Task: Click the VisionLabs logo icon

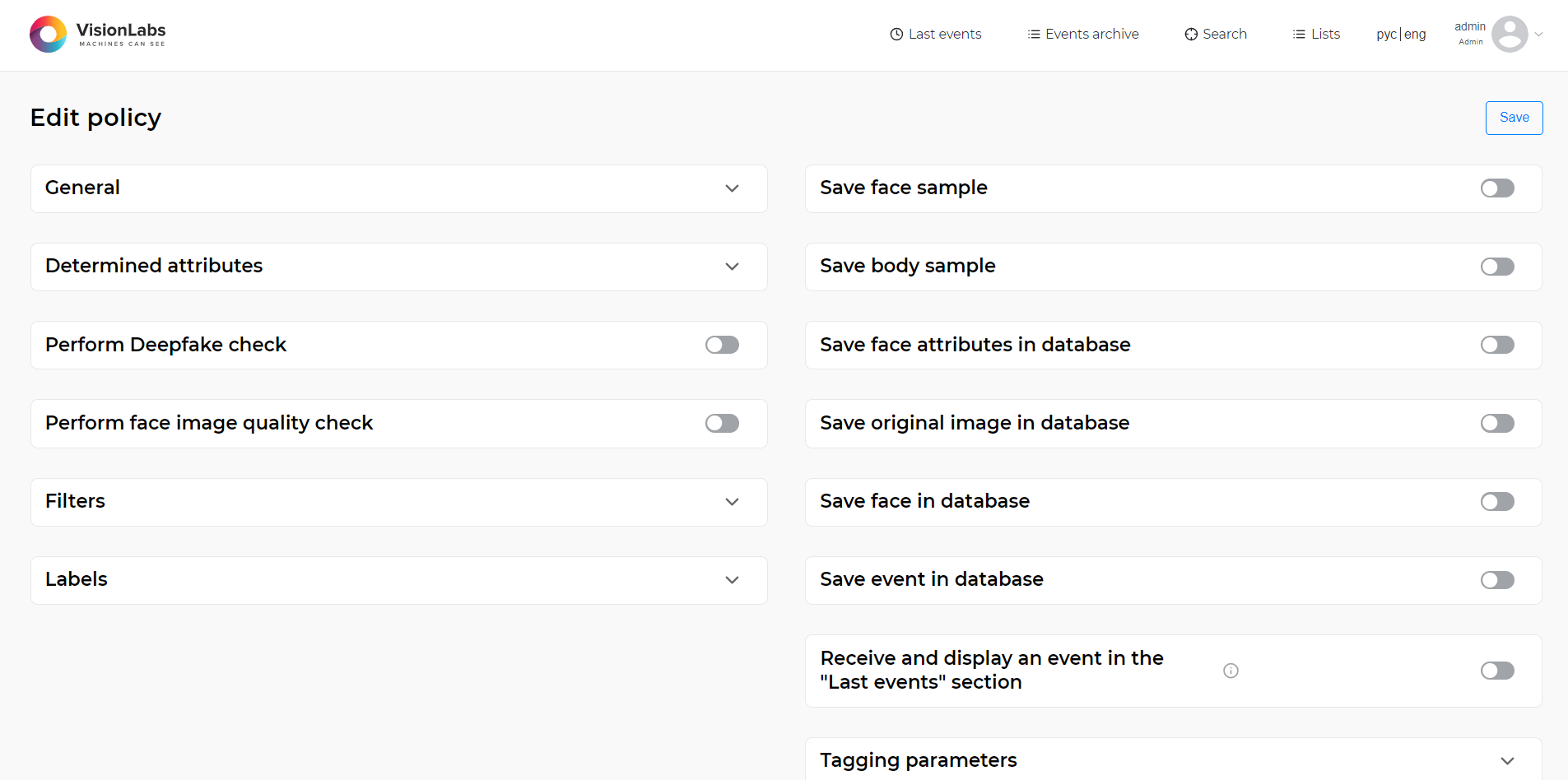Action: (x=48, y=35)
